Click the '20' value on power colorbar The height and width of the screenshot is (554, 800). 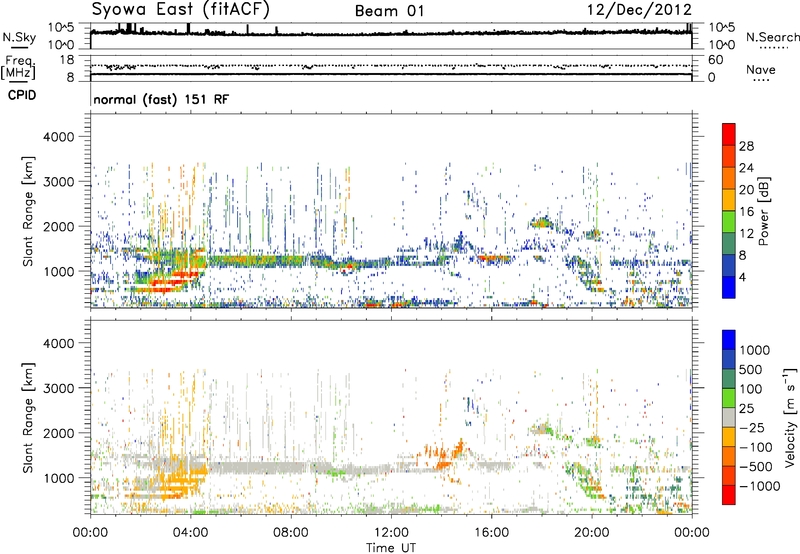point(746,190)
